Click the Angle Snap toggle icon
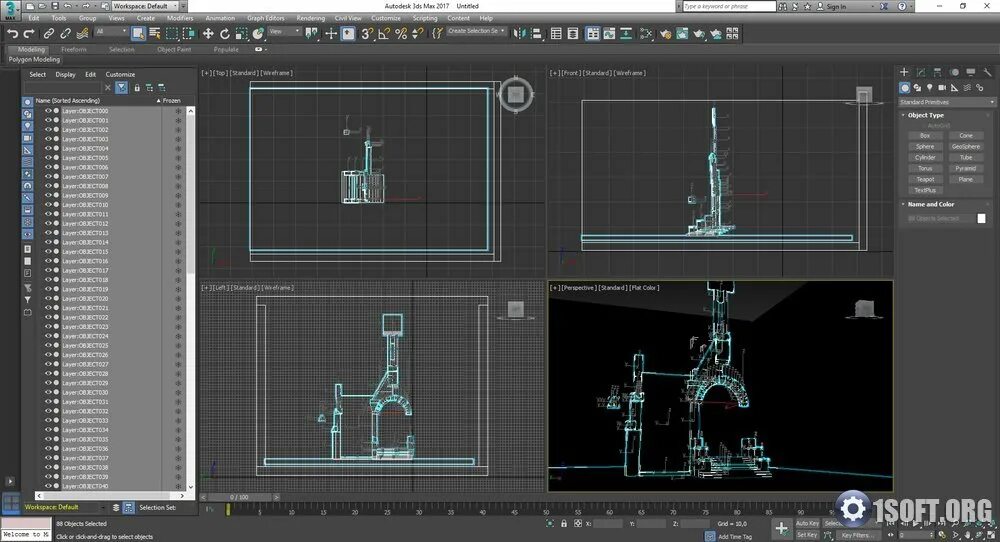 pos(384,33)
